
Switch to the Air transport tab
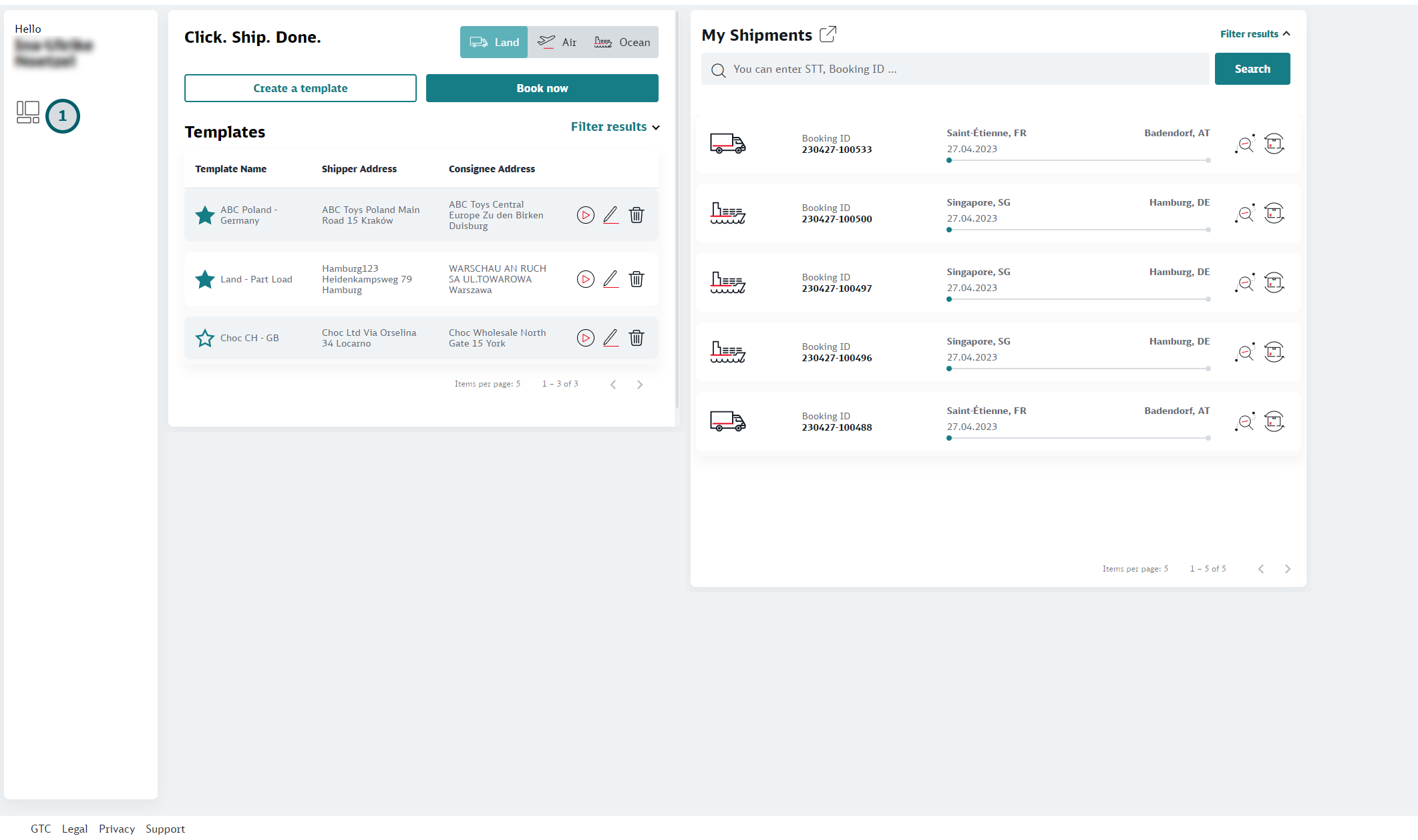pyautogui.click(x=557, y=42)
